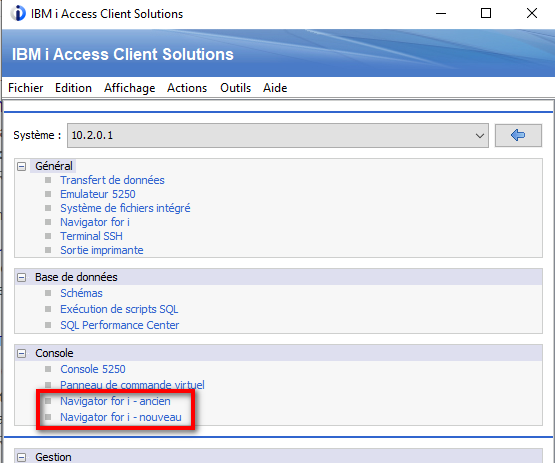Open Navigator for i - ancien
This screenshot has height=463, width=555.
tap(115, 401)
